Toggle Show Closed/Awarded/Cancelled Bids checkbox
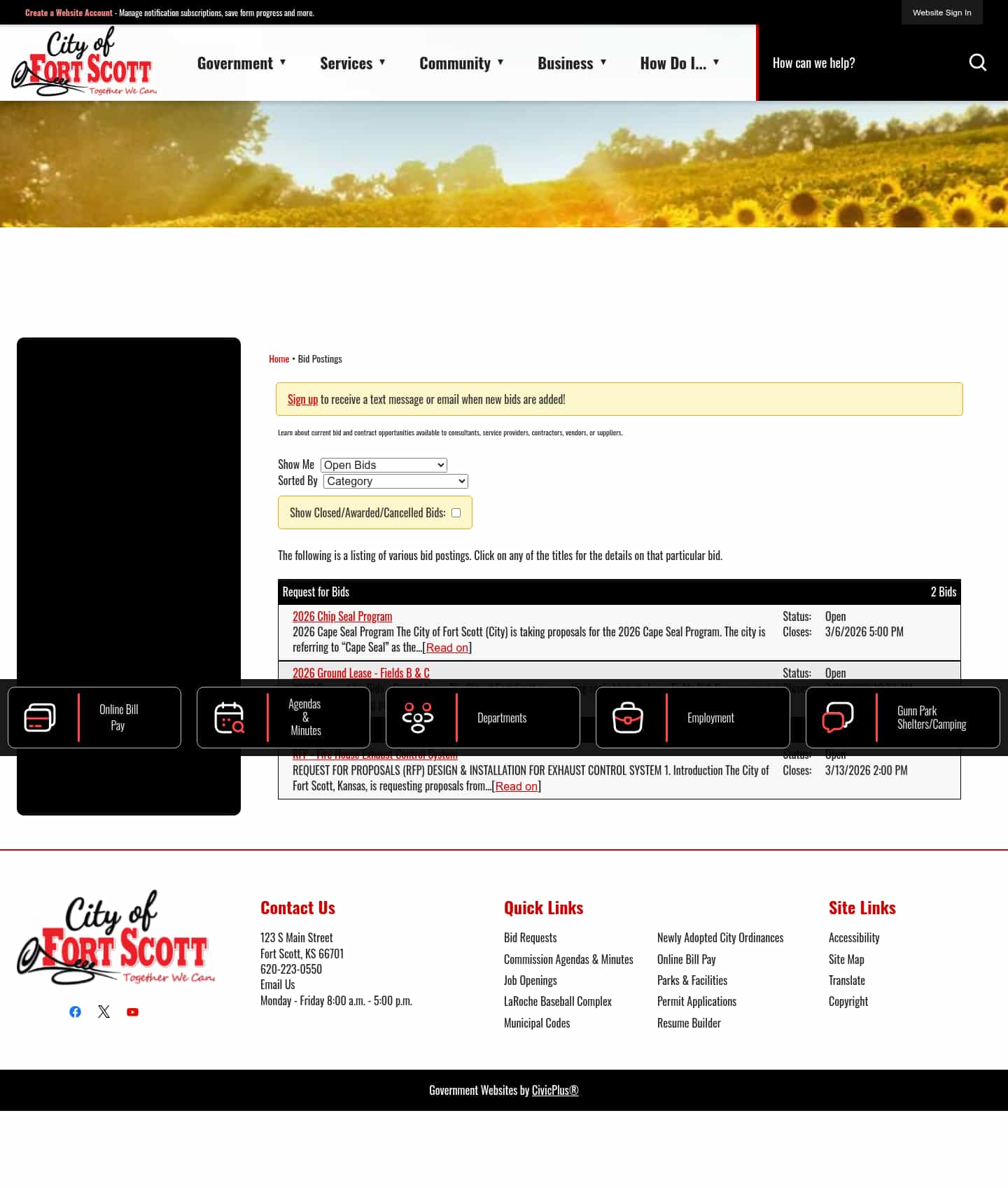1008x1188 pixels. [456, 512]
